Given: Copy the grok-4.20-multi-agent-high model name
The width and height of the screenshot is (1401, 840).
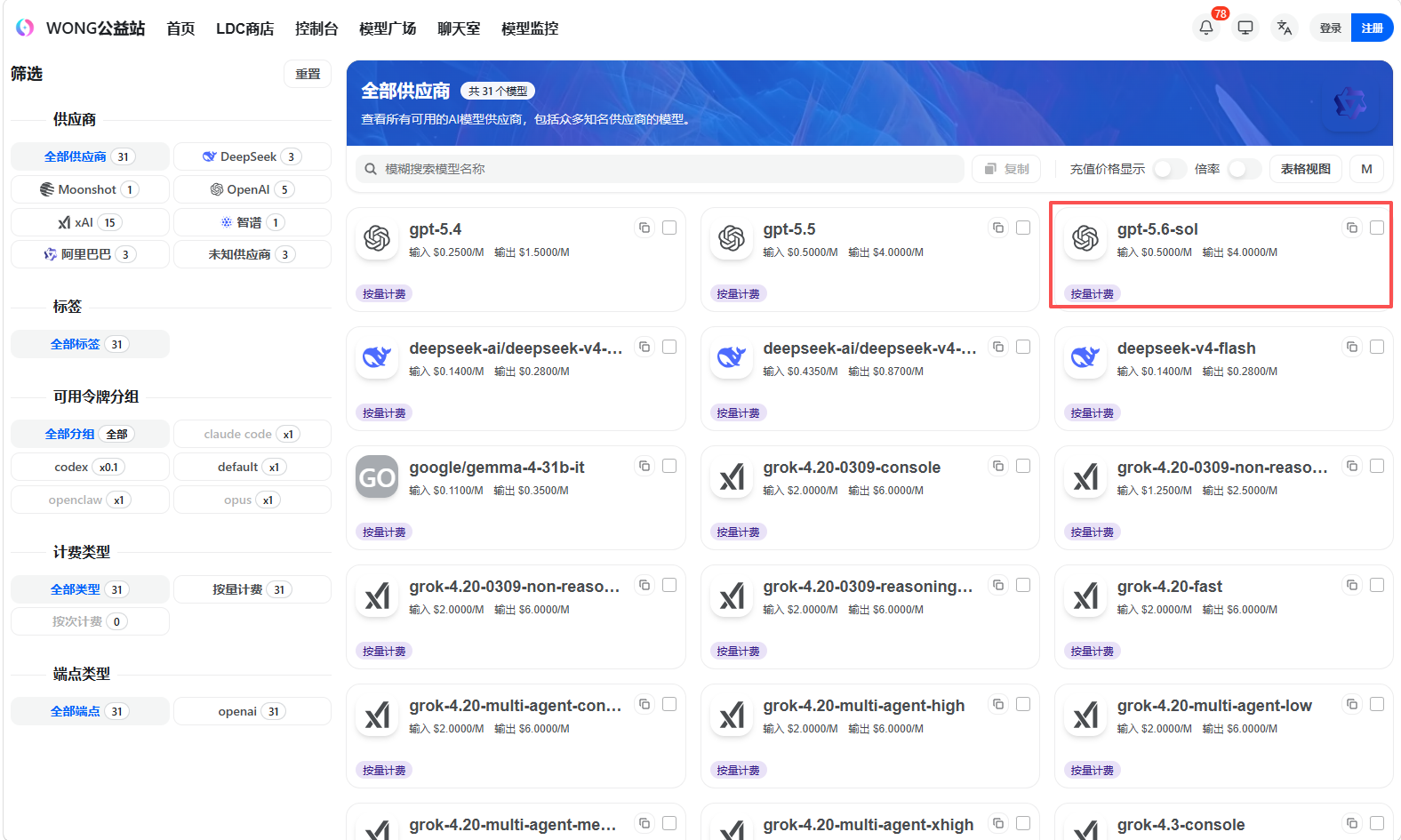Looking at the screenshot, I should [998, 704].
